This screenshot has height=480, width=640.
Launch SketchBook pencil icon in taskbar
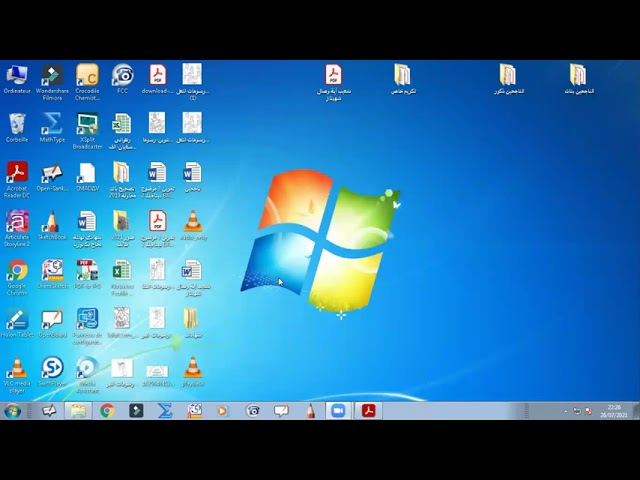[x=310, y=411]
